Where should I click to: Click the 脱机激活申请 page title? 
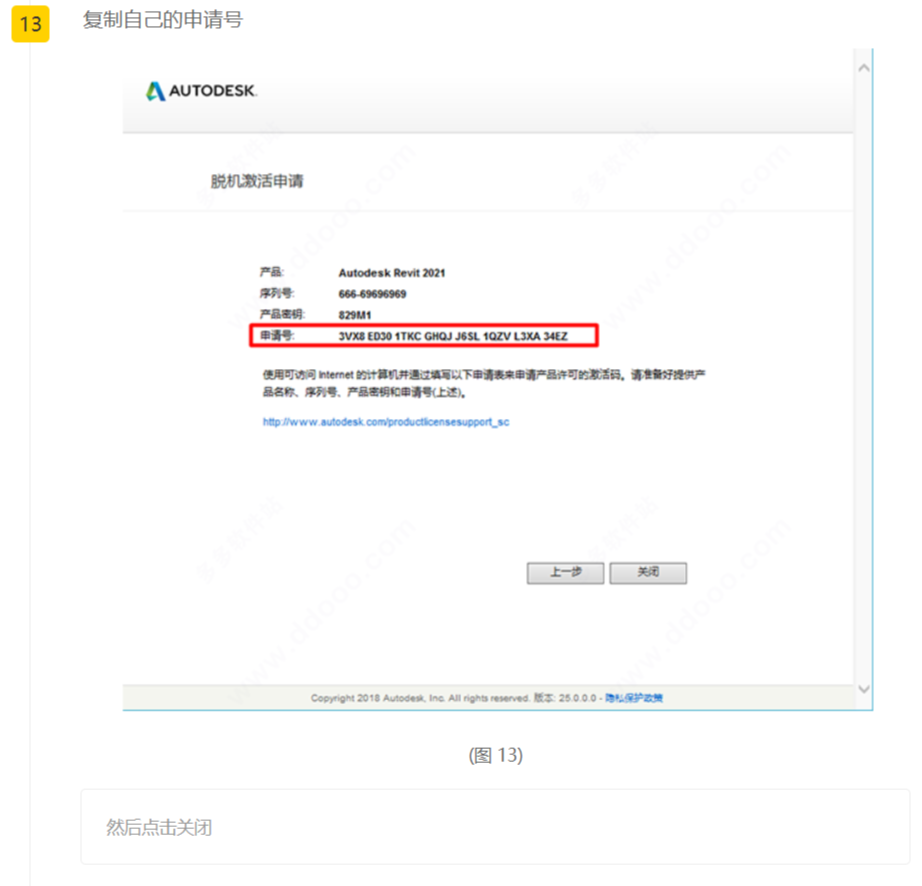pos(257,182)
